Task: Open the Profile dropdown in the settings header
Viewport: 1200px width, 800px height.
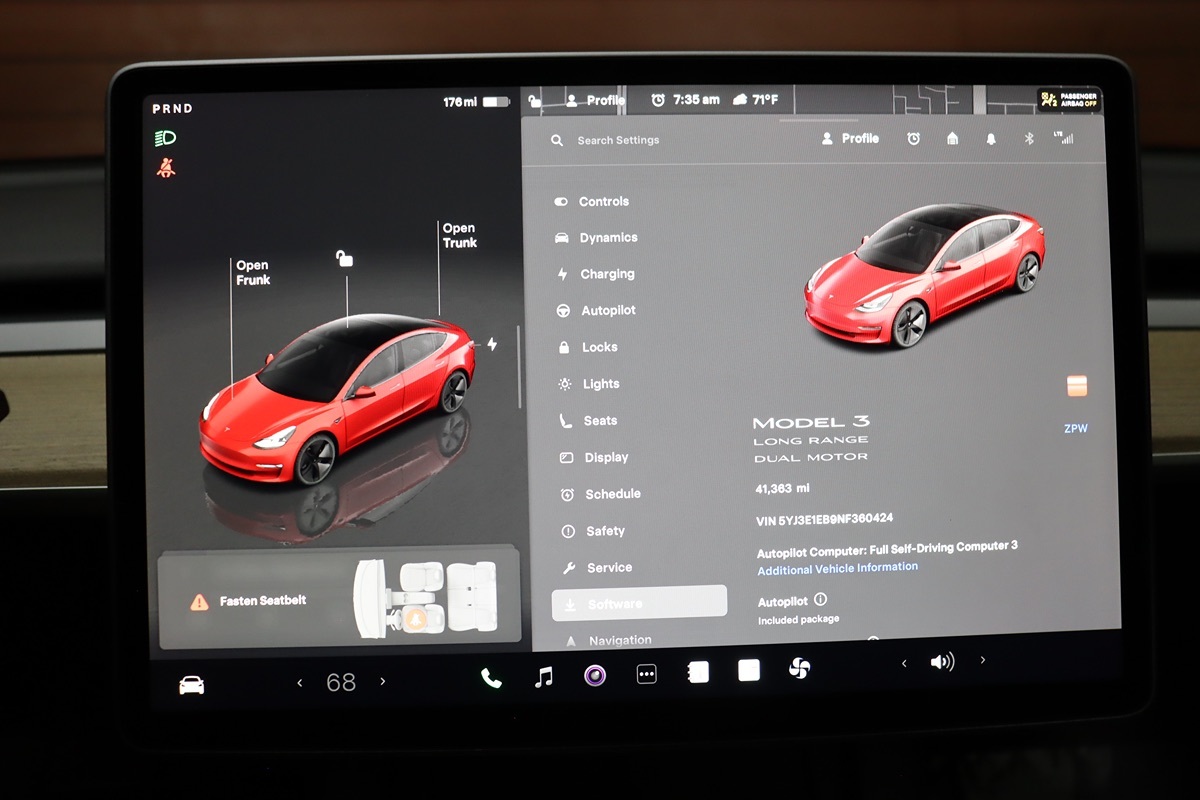Action: tap(850, 139)
